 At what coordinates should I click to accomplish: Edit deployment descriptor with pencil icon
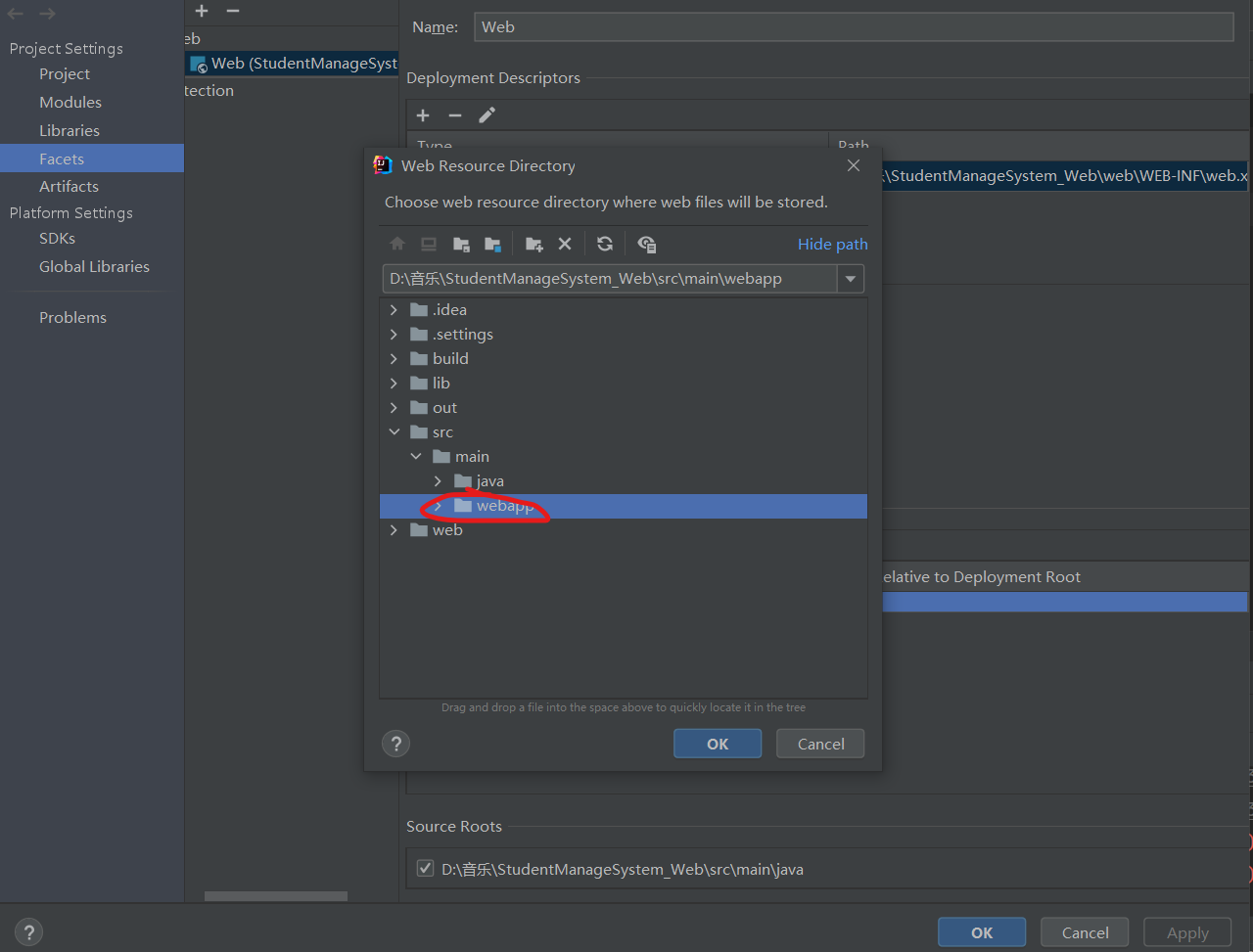[x=487, y=115]
